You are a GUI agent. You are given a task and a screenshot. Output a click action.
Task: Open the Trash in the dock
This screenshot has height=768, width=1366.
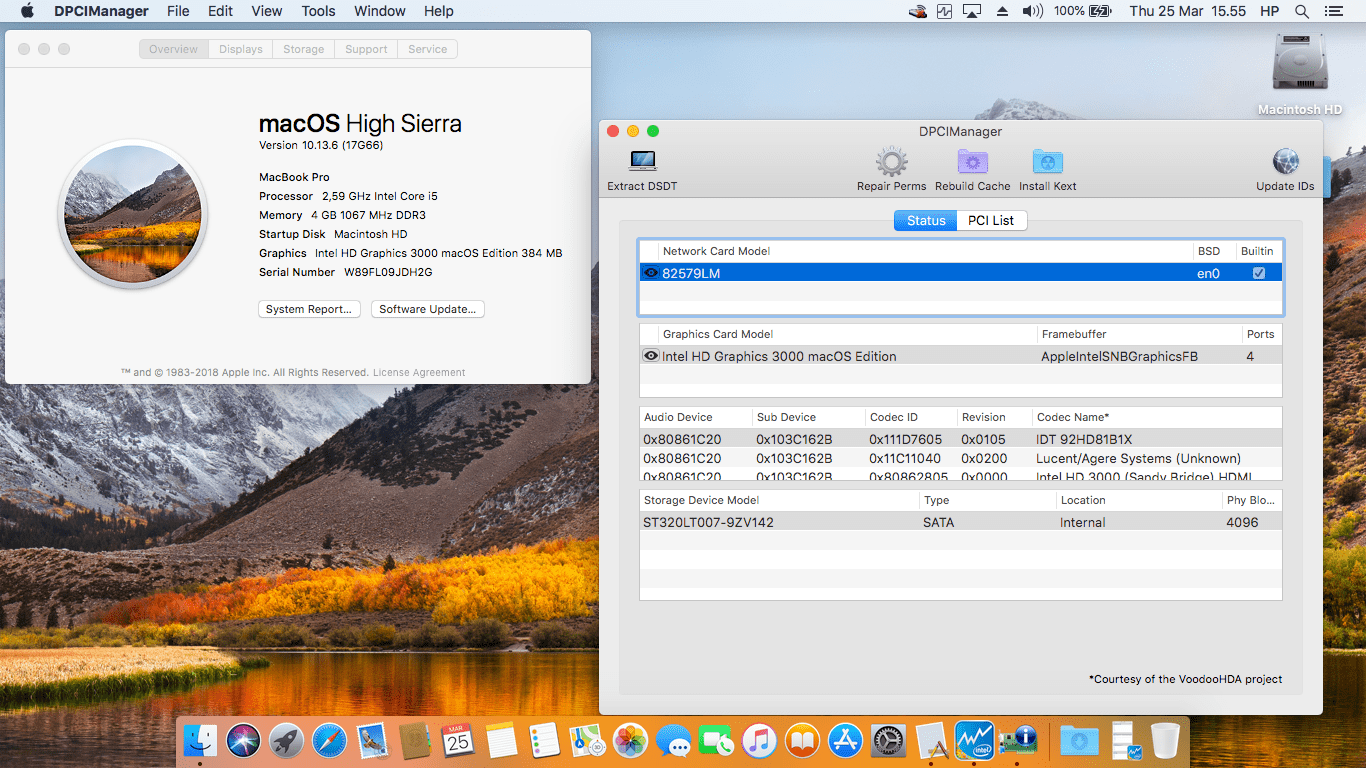tap(1165, 741)
